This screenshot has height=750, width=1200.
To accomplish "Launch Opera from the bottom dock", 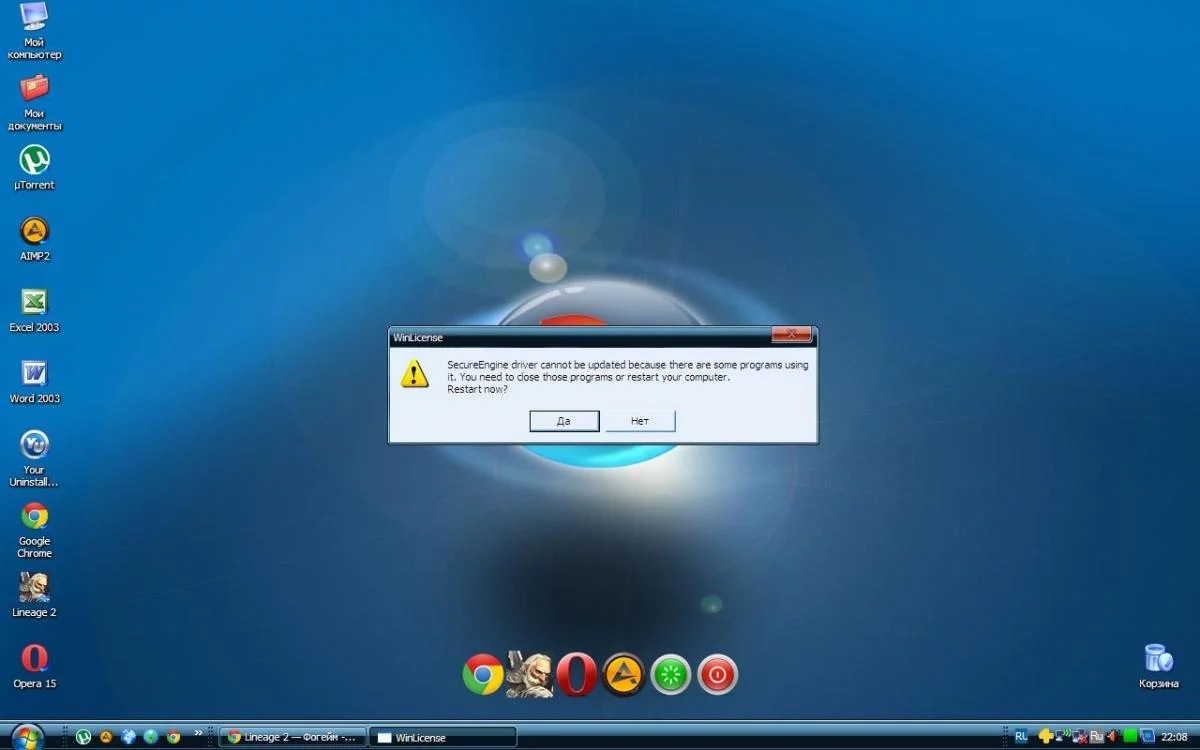I will click(577, 675).
